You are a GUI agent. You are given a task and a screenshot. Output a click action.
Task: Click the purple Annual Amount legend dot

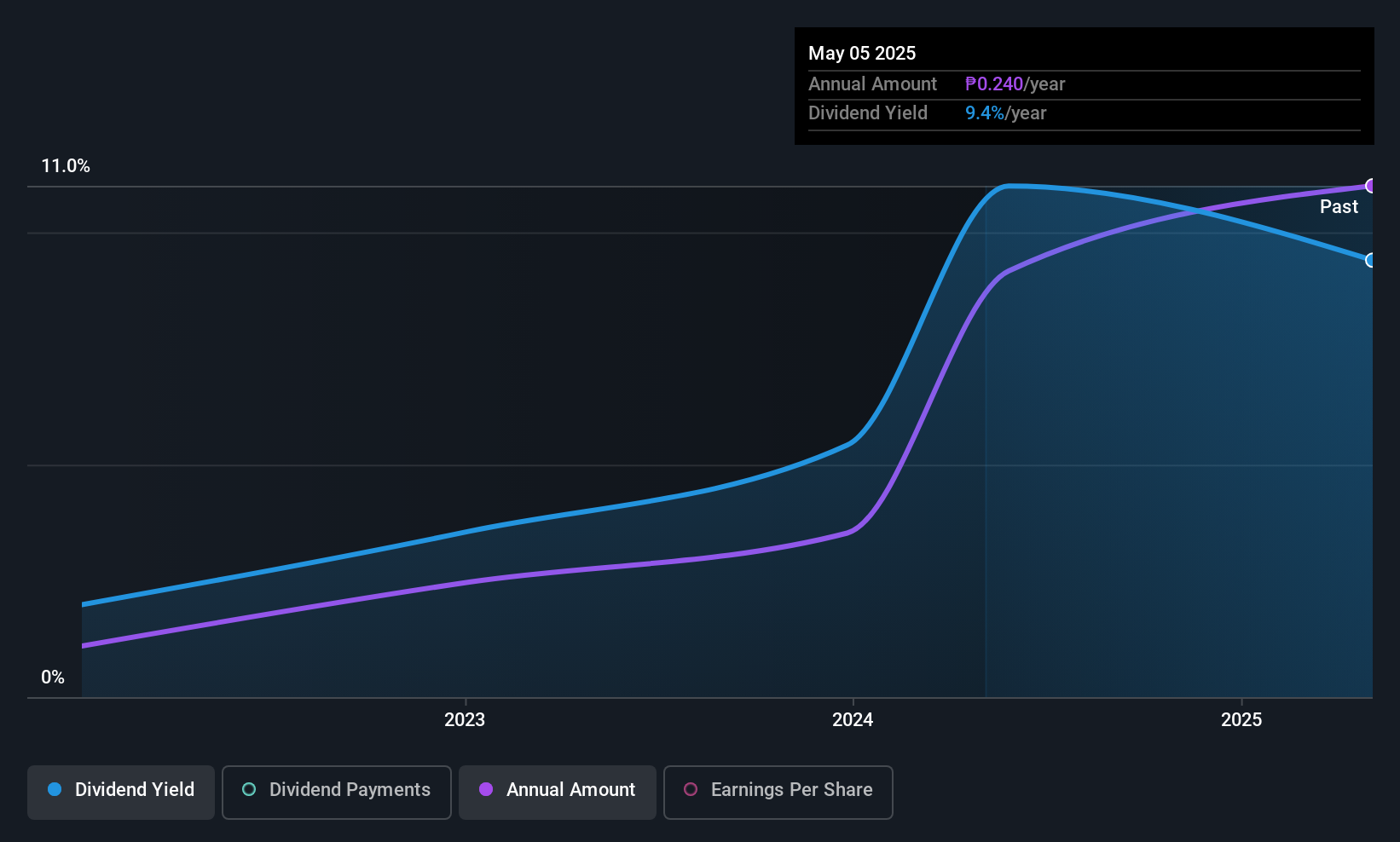coord(486,790)
